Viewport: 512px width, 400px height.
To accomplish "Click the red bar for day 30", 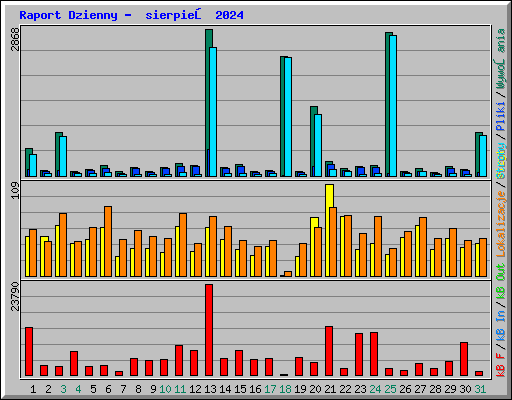I will [x=464, y=359].
